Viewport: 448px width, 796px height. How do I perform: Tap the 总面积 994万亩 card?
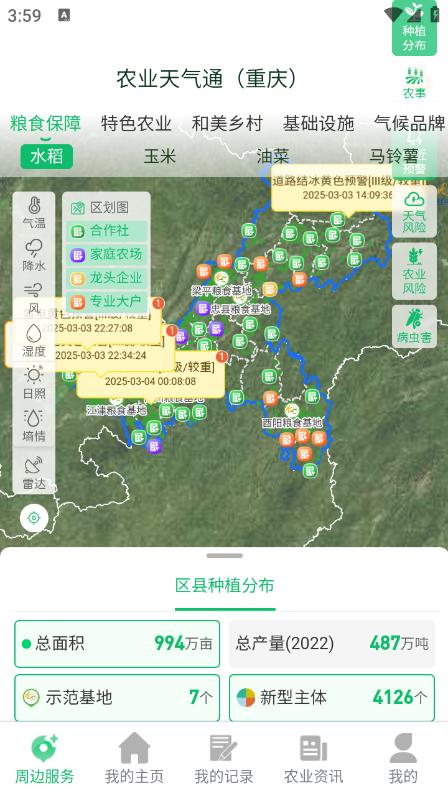[117, 644]
